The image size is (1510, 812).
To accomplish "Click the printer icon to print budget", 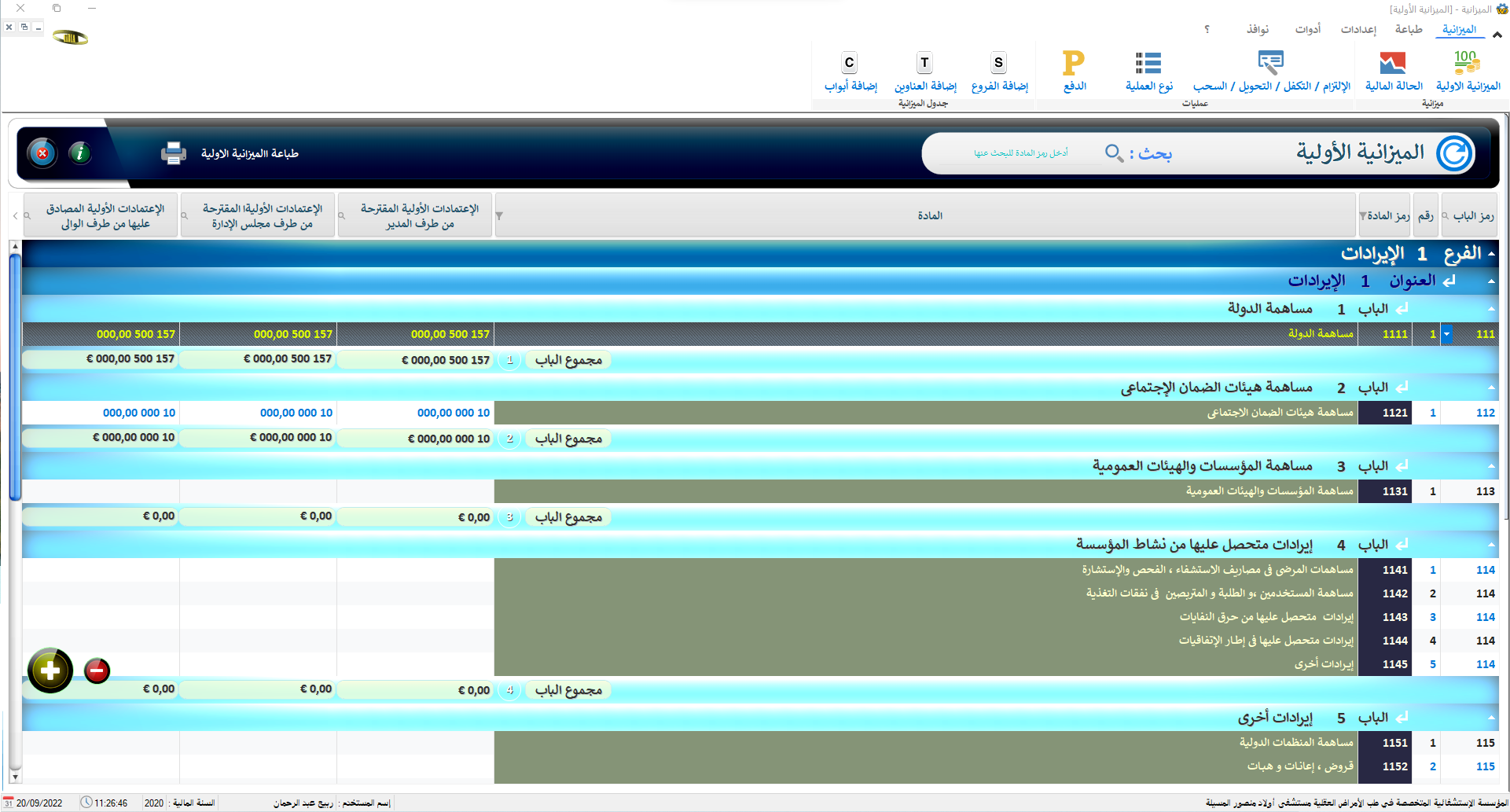I will (x=173, y=153).
